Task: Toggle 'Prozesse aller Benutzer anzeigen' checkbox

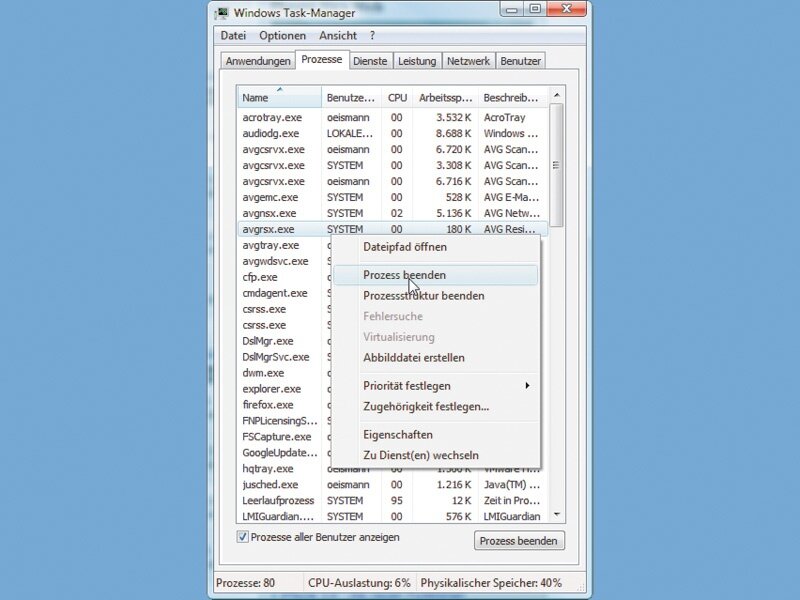Action: tap(242, 537)
